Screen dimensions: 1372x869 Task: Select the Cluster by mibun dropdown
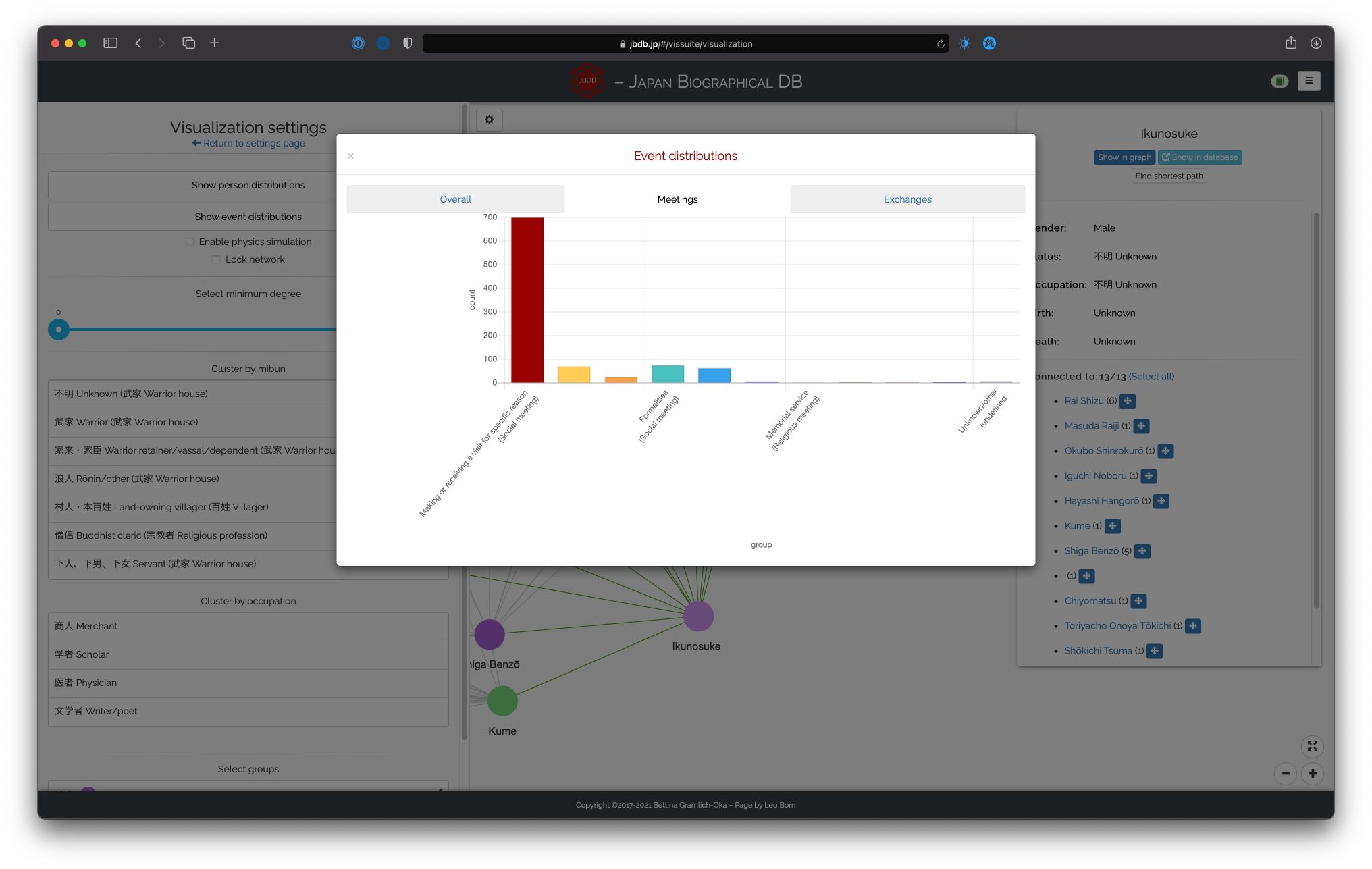tap(248, 368)
